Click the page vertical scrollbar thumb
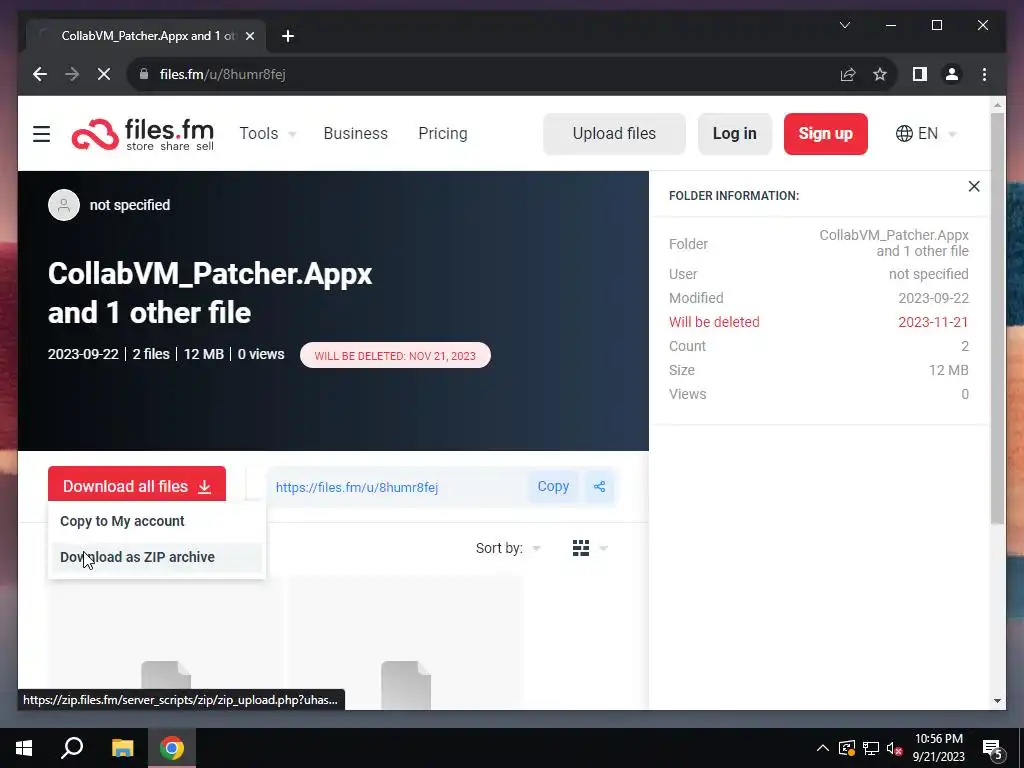1024x768 pixels. coord(997,318)
